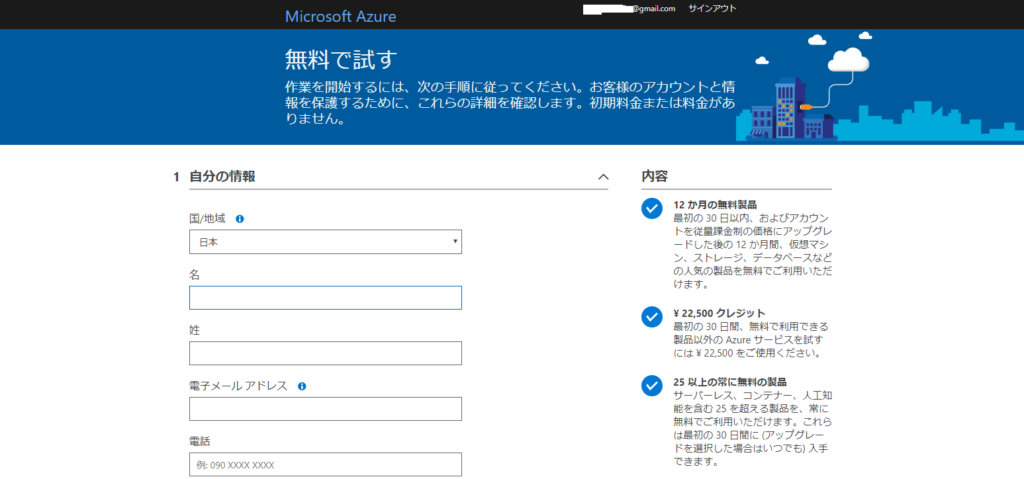Click the info icon beside 電子メール アドレス

point(302,386)
